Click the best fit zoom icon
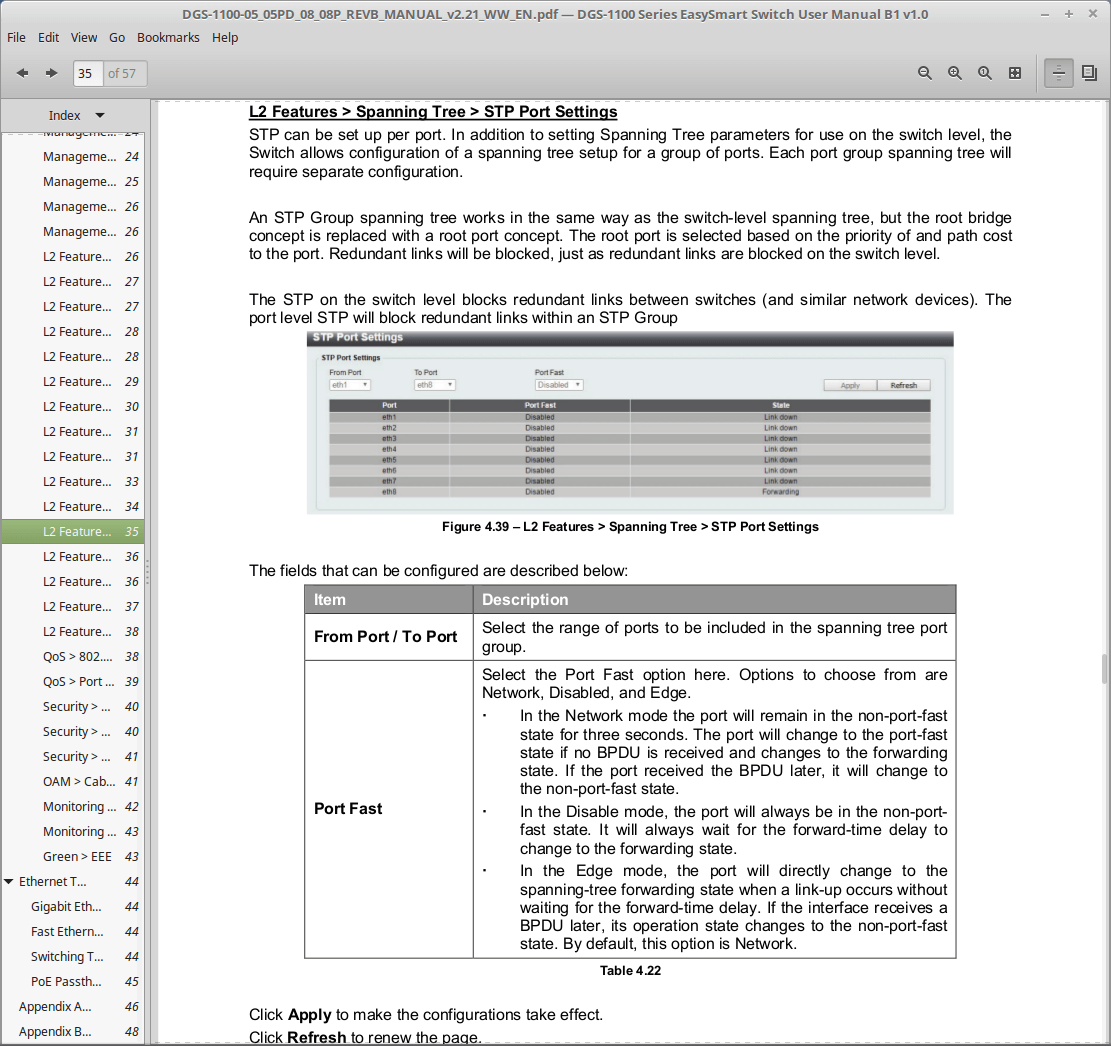Screen dimensions: 1111x1046 [x=1015, y=73]
